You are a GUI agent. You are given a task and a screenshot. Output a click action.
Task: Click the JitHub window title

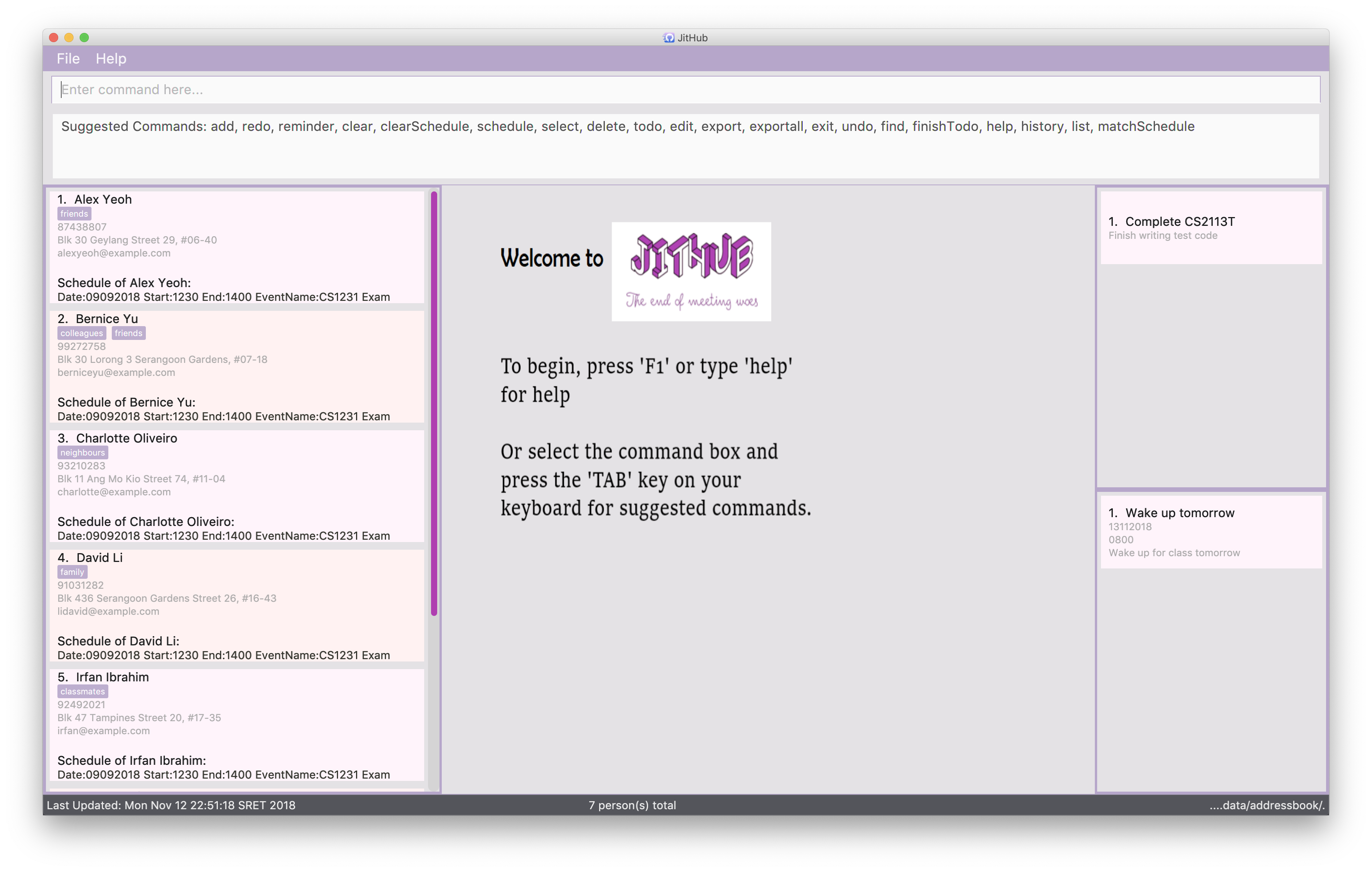[692, 38]
